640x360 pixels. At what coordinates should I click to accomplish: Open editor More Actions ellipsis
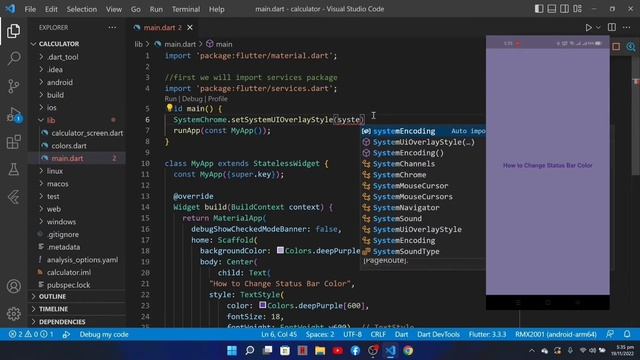click(627, 27)
